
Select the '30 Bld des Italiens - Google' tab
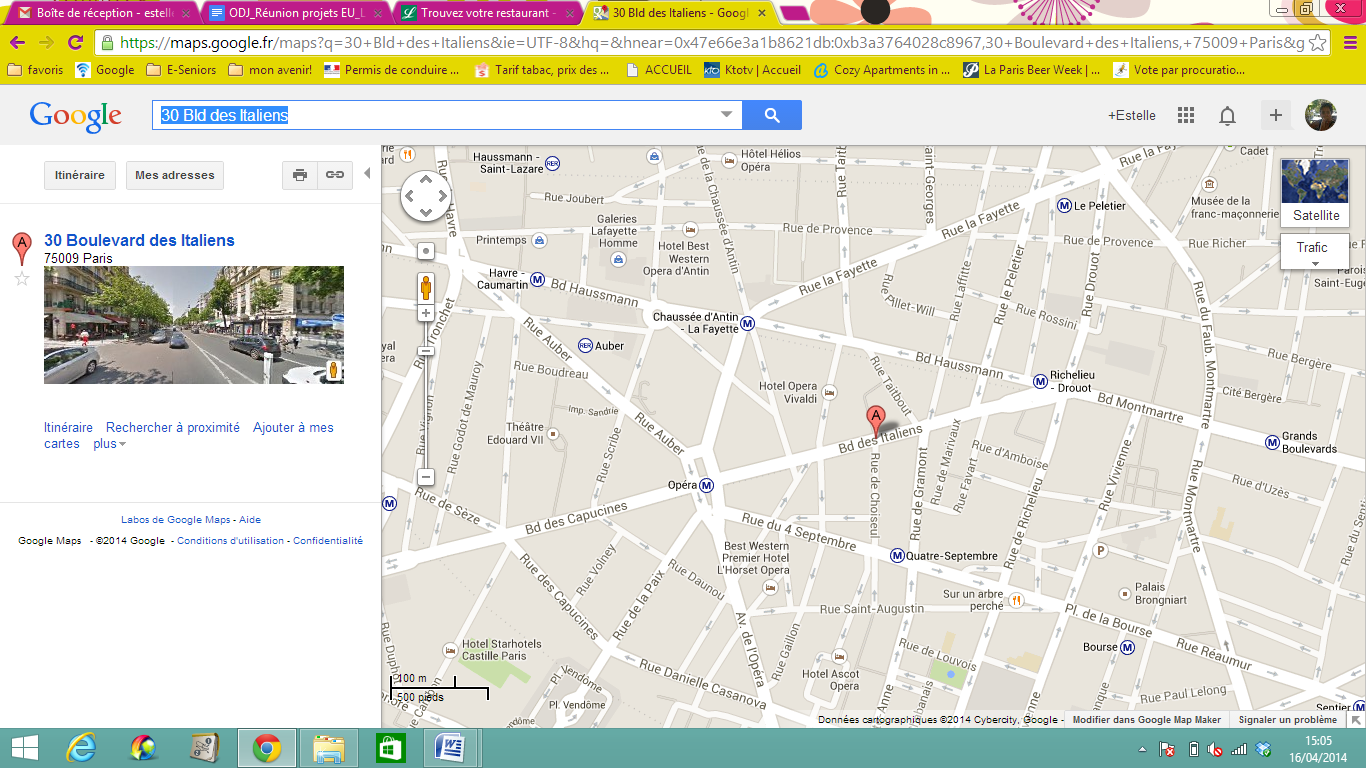tap(679, 13)
